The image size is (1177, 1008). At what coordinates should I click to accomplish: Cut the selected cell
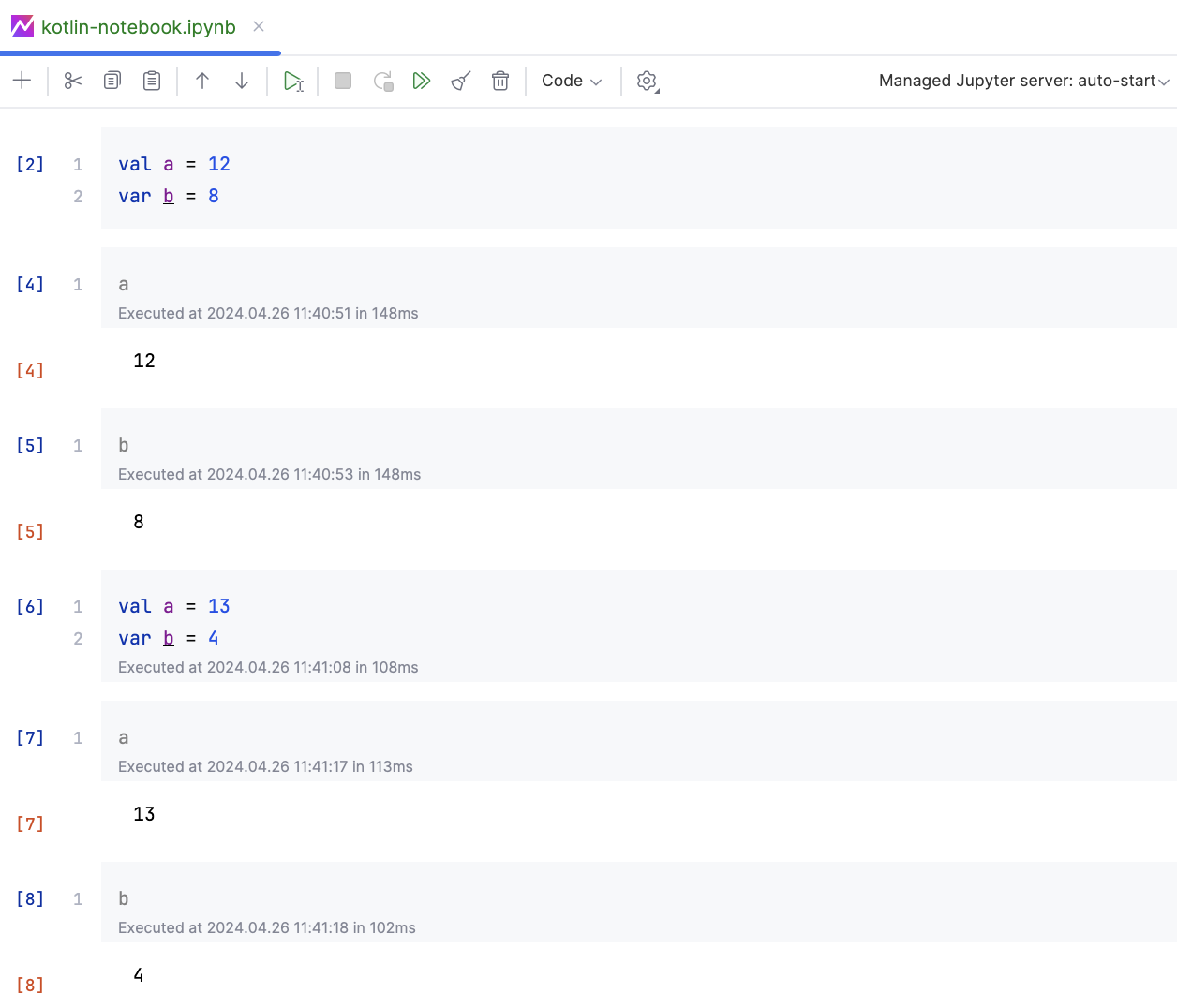pyautogui.click(x=72, y=81)
